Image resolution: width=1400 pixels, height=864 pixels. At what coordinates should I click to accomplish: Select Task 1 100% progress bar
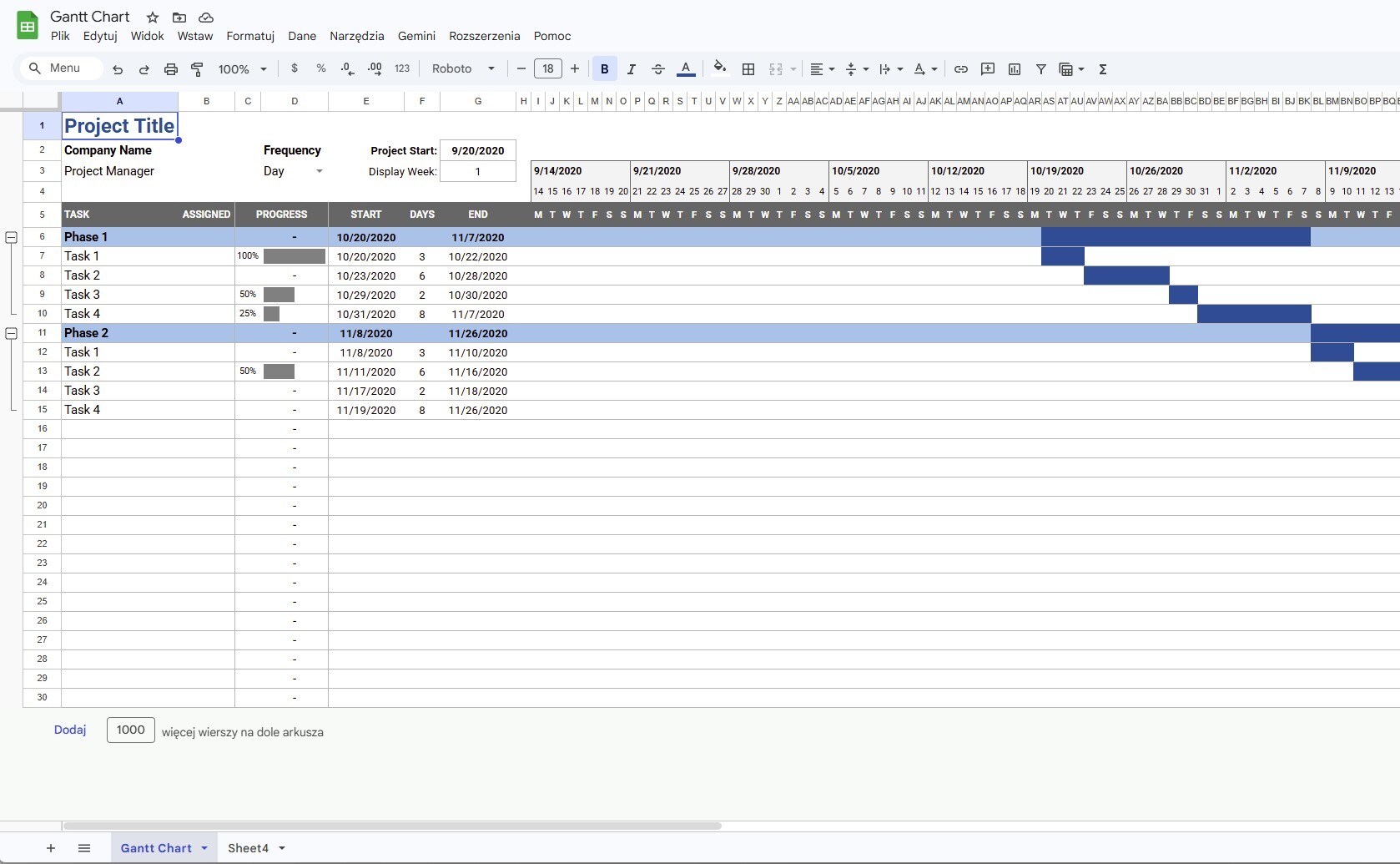pos(295,256)
